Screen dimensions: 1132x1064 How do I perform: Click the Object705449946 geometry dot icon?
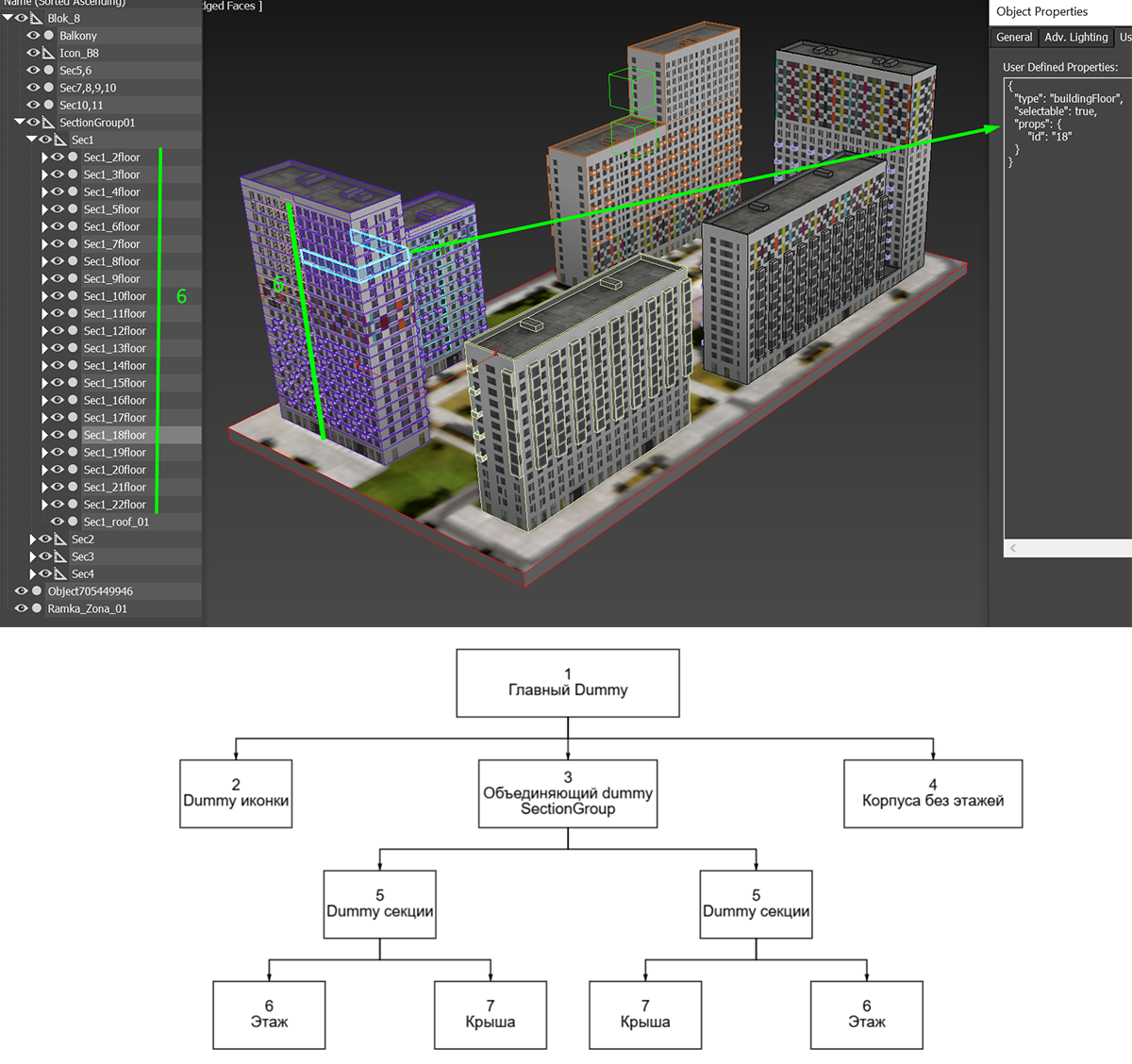click(37, 591)
